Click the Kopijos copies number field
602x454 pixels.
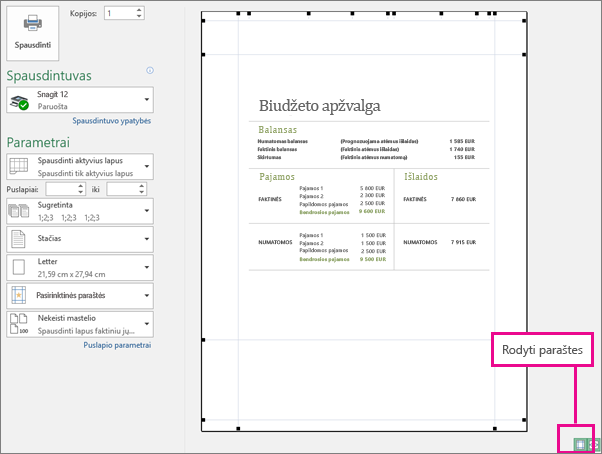tap(120, 13)
